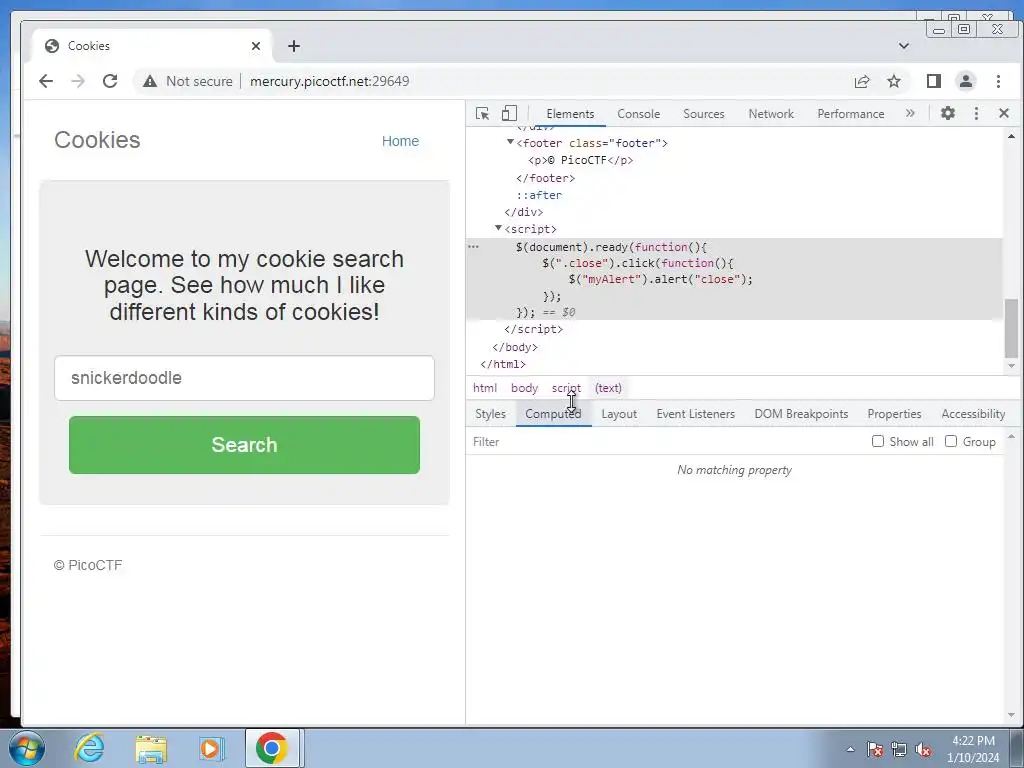Select the body breadcrumb
The width and height of the screenshot is (1024, 768).
(524, 388)
